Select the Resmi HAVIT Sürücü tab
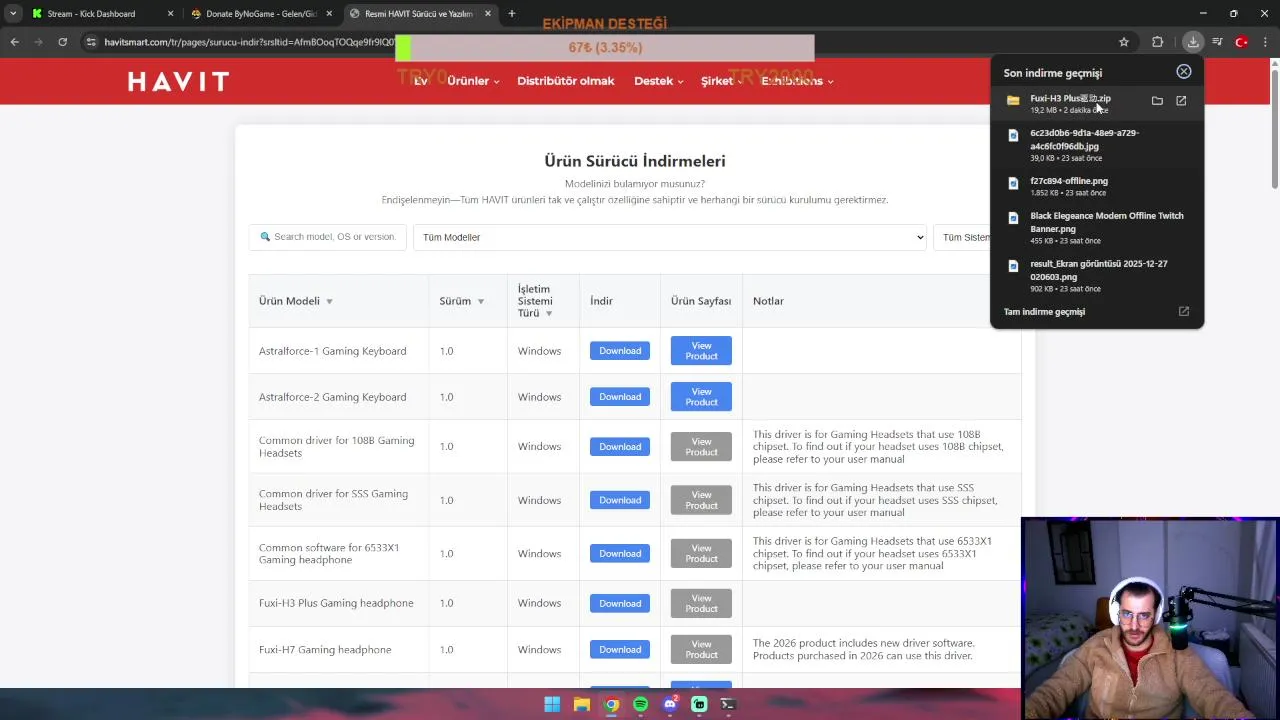This screenshot has width=1280, height=720. coord(419,14)
